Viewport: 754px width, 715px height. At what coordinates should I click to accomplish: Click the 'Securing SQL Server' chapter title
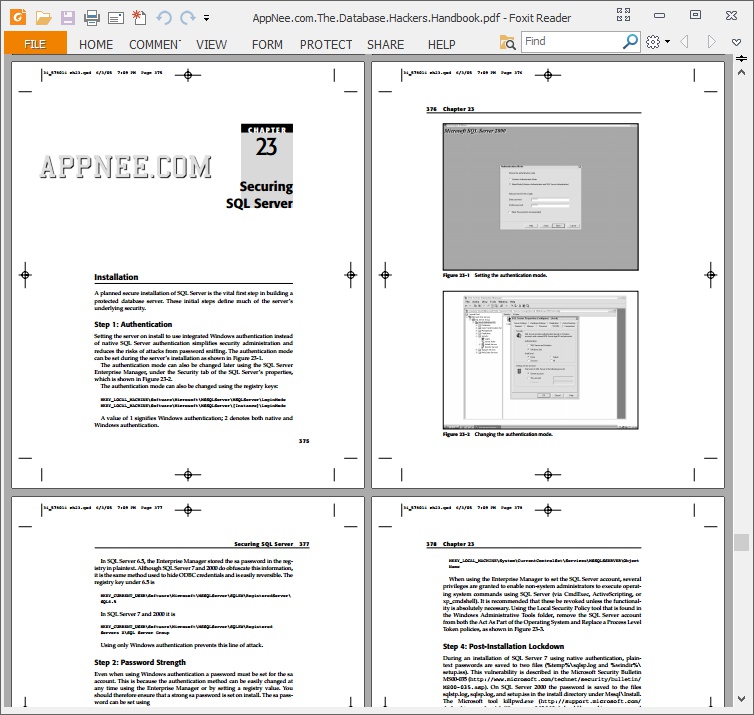click(x=260, y=195)
